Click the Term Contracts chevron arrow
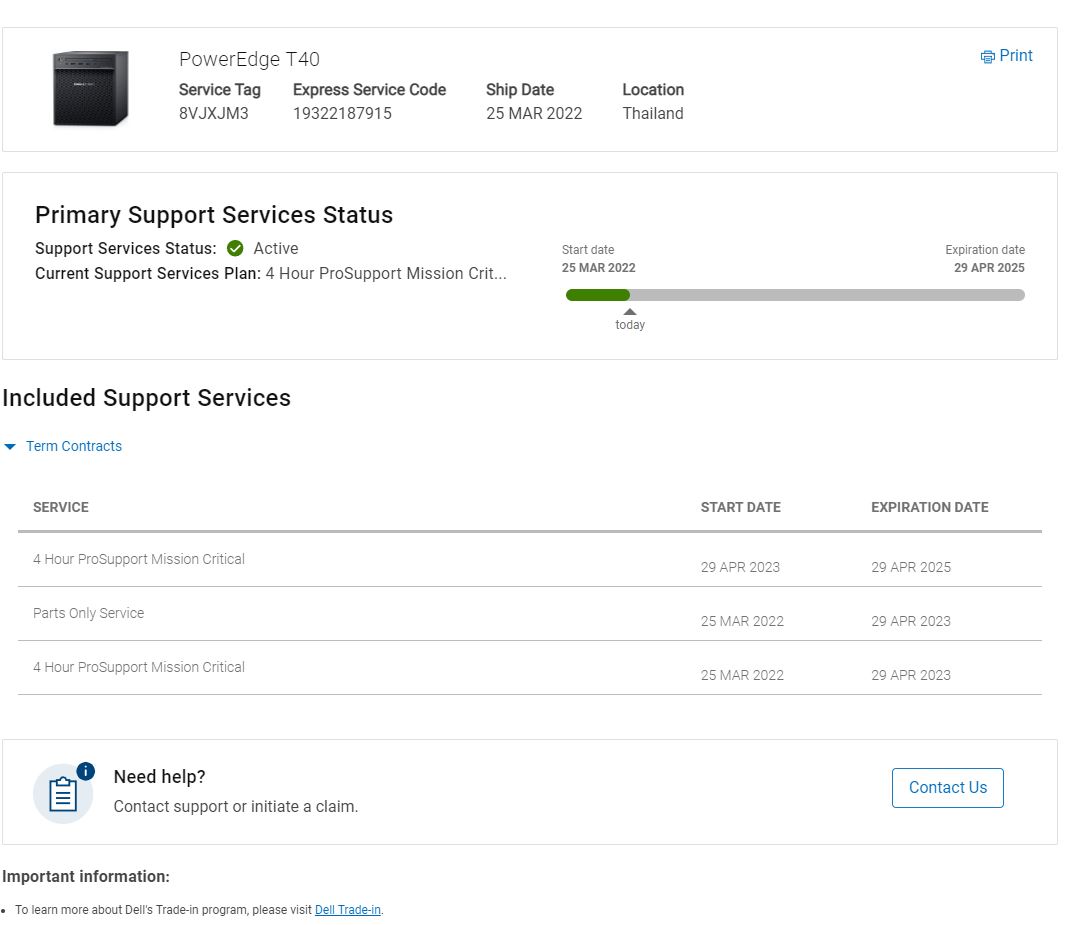This screenshot has height=925, width=1069. click(x=11, y=446)
